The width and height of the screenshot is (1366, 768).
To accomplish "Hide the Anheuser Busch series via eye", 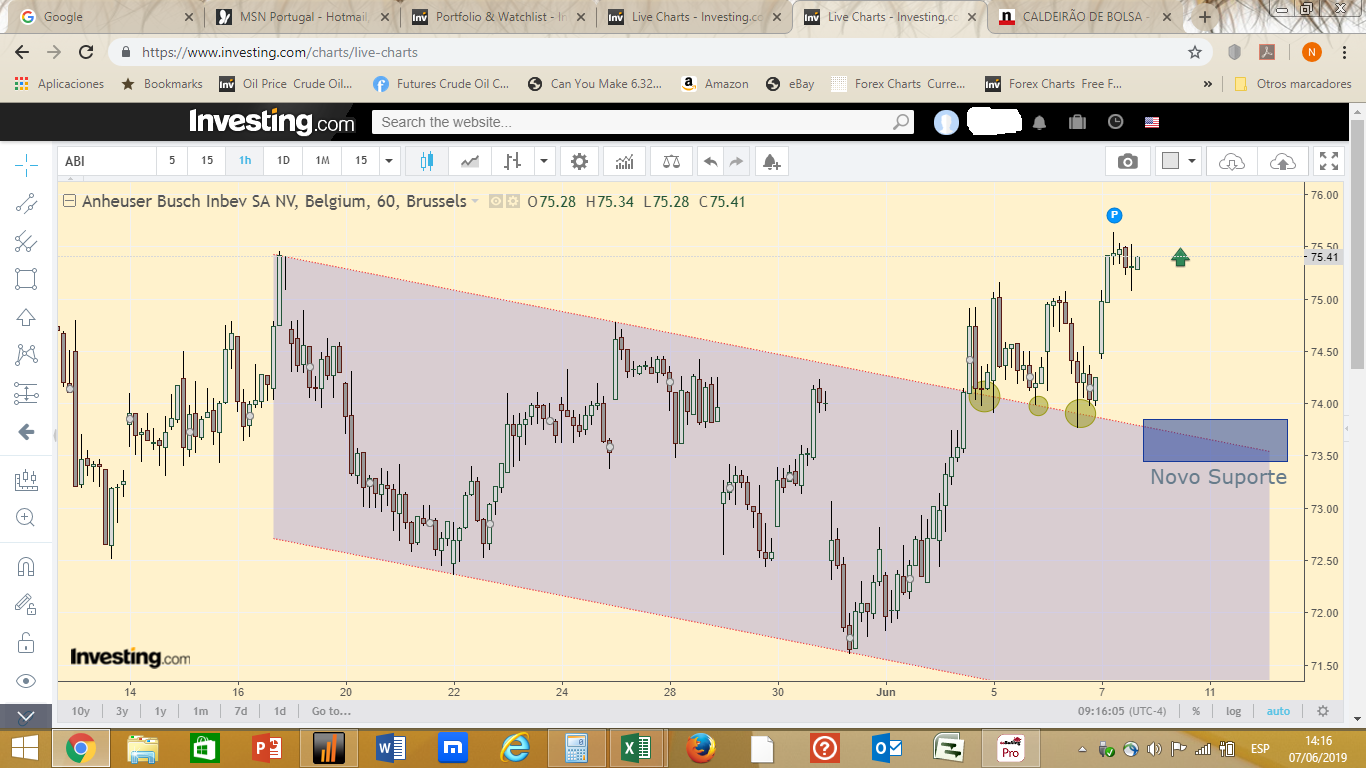I will pos(495,201).
